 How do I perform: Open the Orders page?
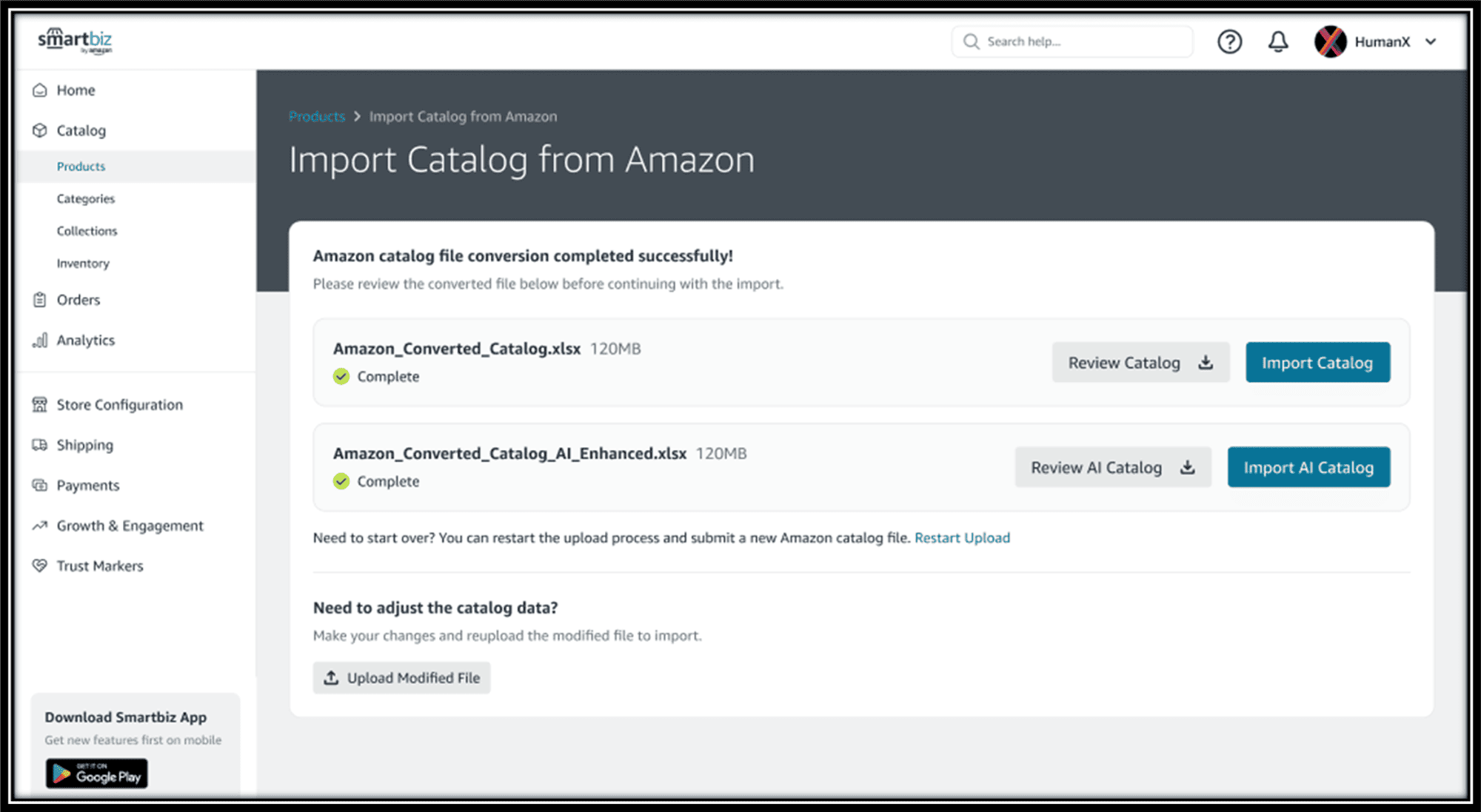[x=78, y=300]
